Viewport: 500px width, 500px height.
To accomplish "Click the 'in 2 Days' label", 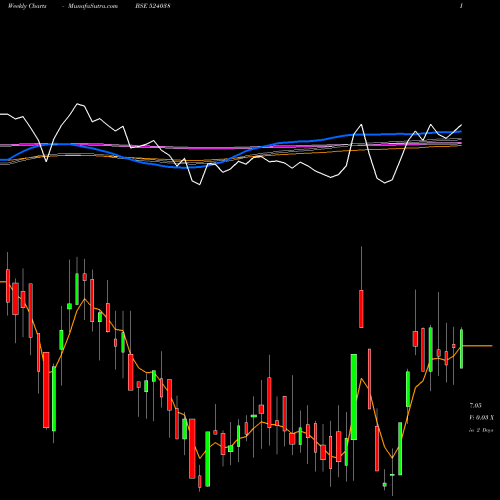I will (x=481, y=430).
